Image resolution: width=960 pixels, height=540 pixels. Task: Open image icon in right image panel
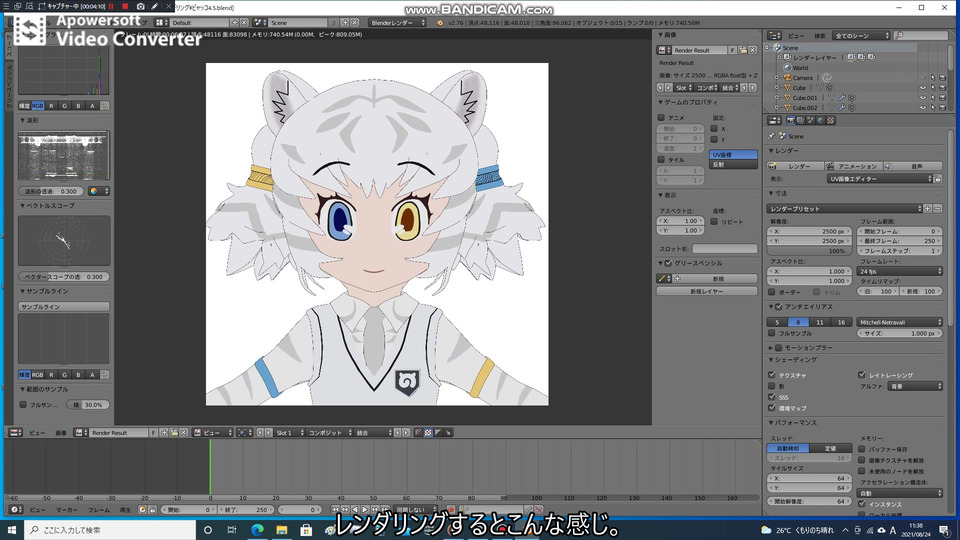743,50
